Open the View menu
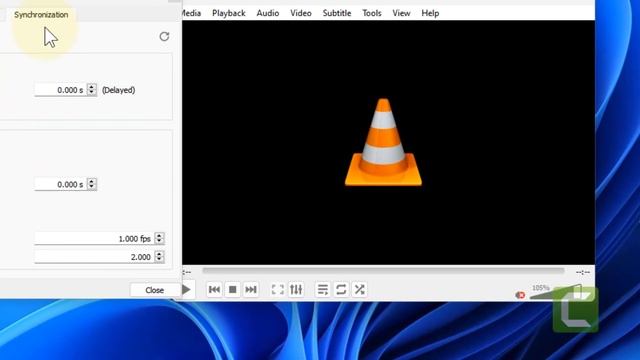The image size is (640, 360). pos(401,13)
